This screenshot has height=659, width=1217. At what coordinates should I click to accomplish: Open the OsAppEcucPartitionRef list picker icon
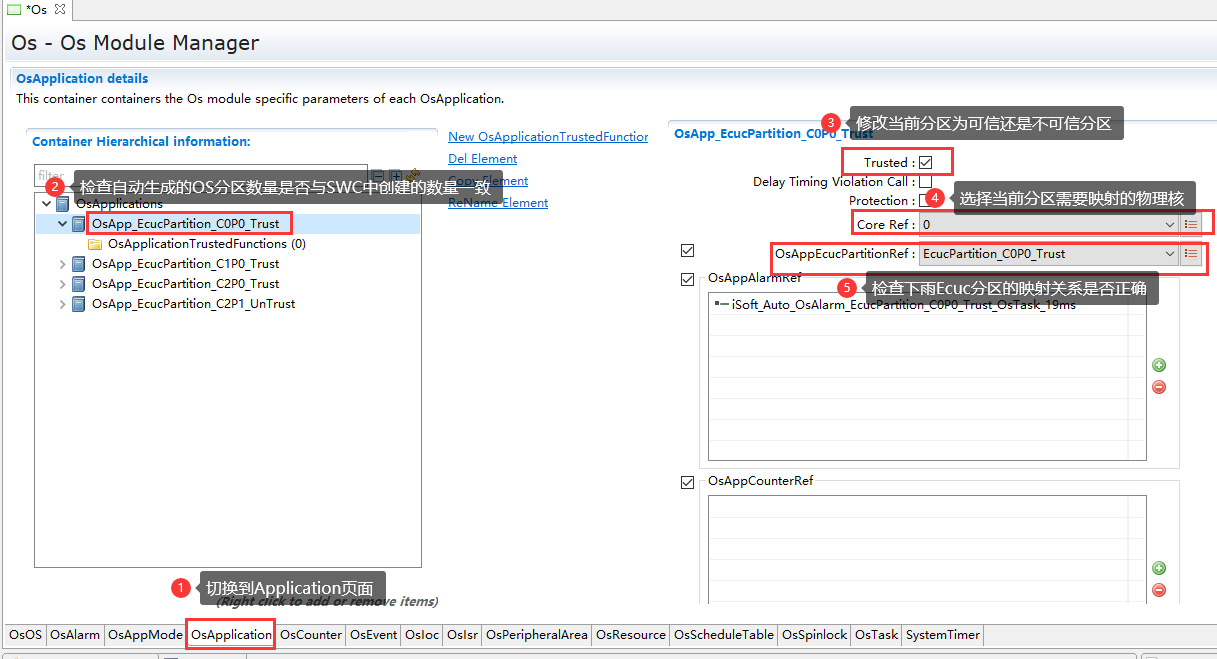click(1190, 254)
